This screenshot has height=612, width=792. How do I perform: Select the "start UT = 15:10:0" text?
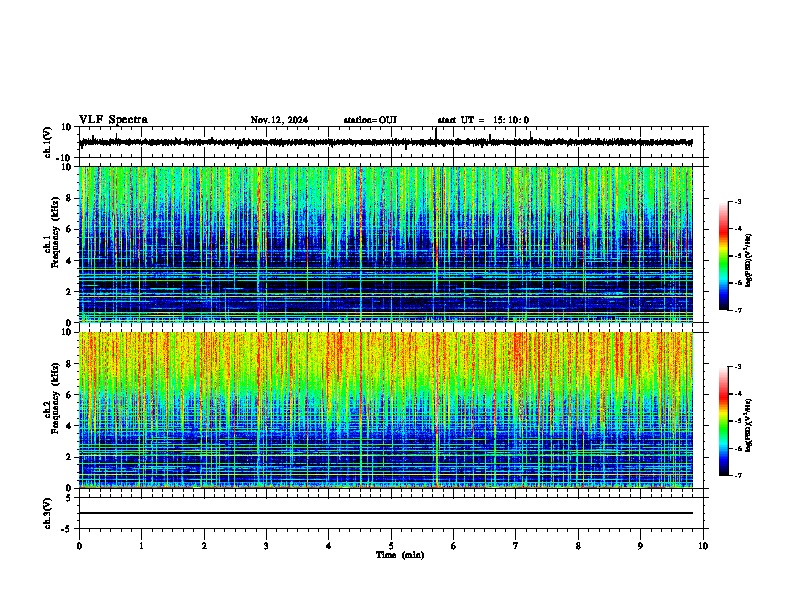pos(483,120)
